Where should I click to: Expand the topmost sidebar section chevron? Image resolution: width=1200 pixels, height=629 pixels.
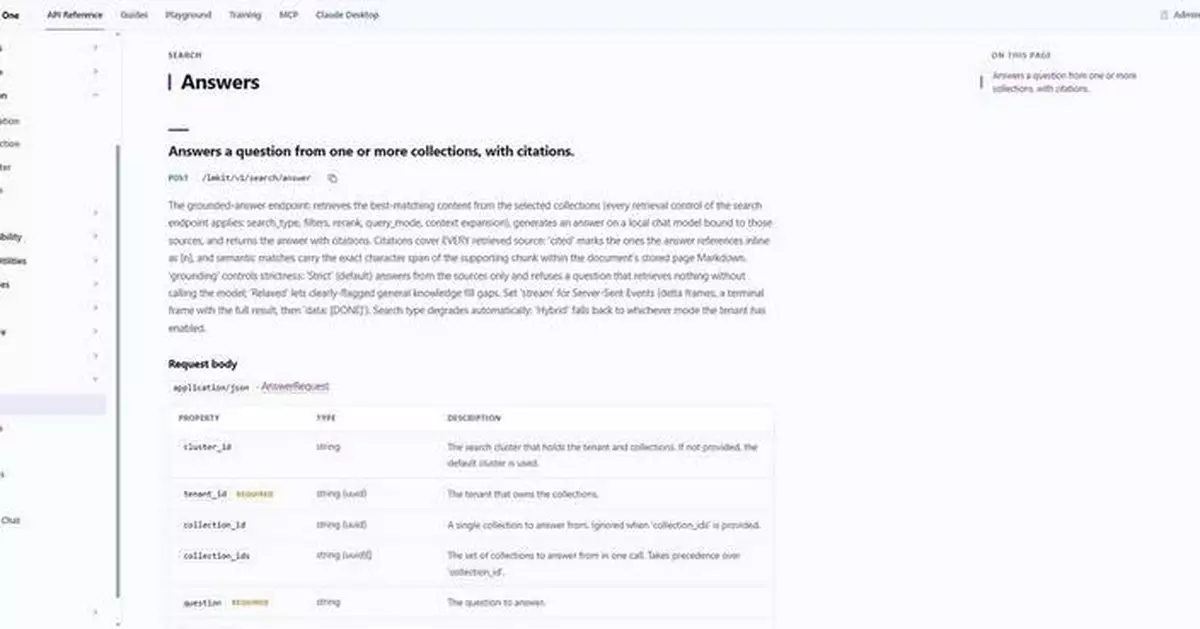pyautogui.click(x=96, y=47)
